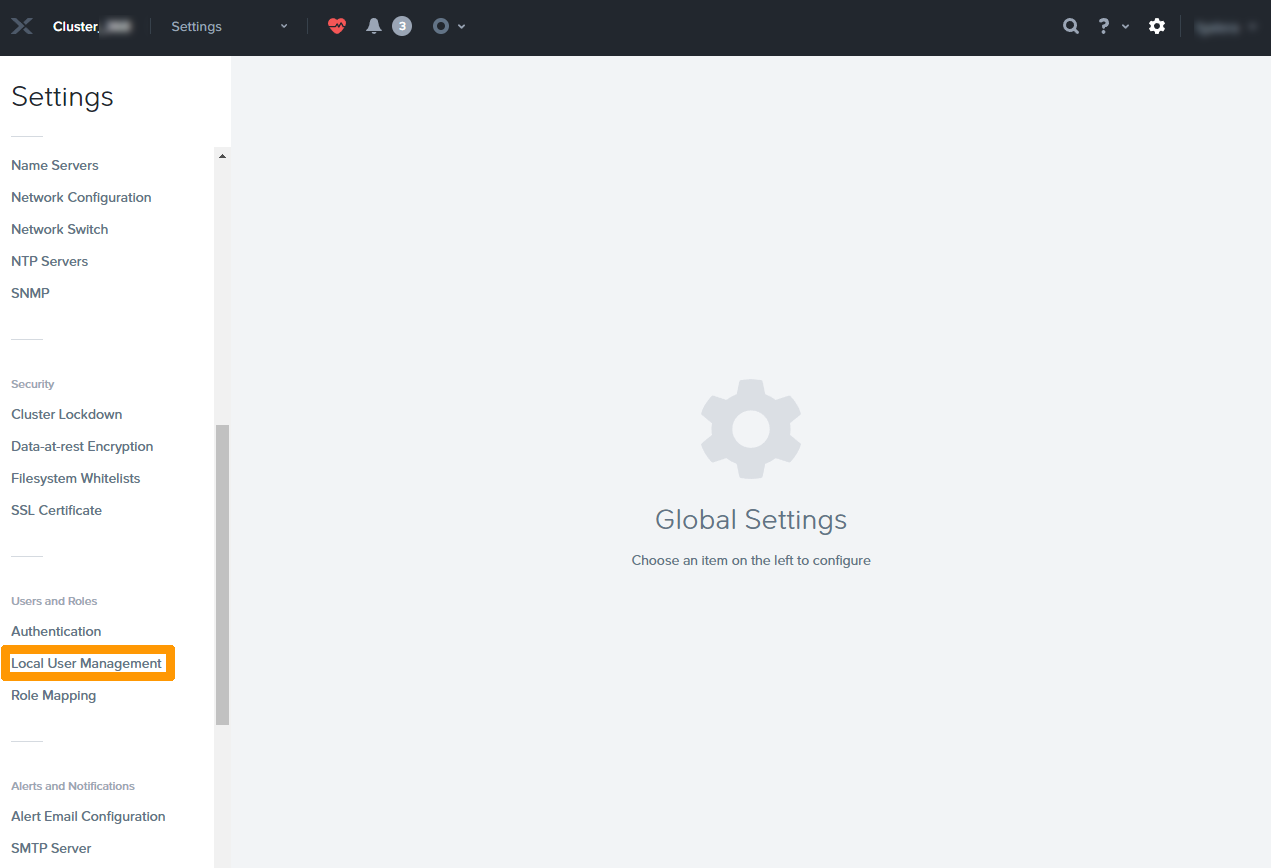
Task: Expand the tasks dropdown chevron
Action: point(462,27)
